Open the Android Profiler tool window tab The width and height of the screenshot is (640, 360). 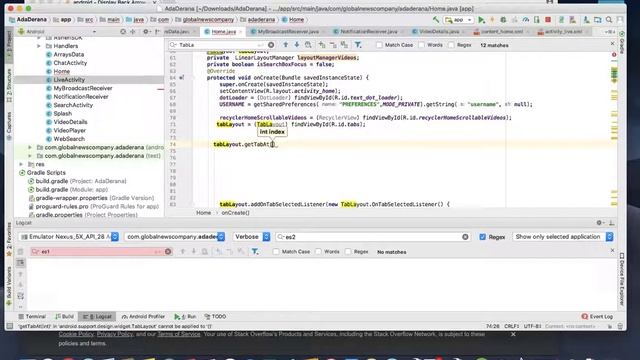coord(143,316)
